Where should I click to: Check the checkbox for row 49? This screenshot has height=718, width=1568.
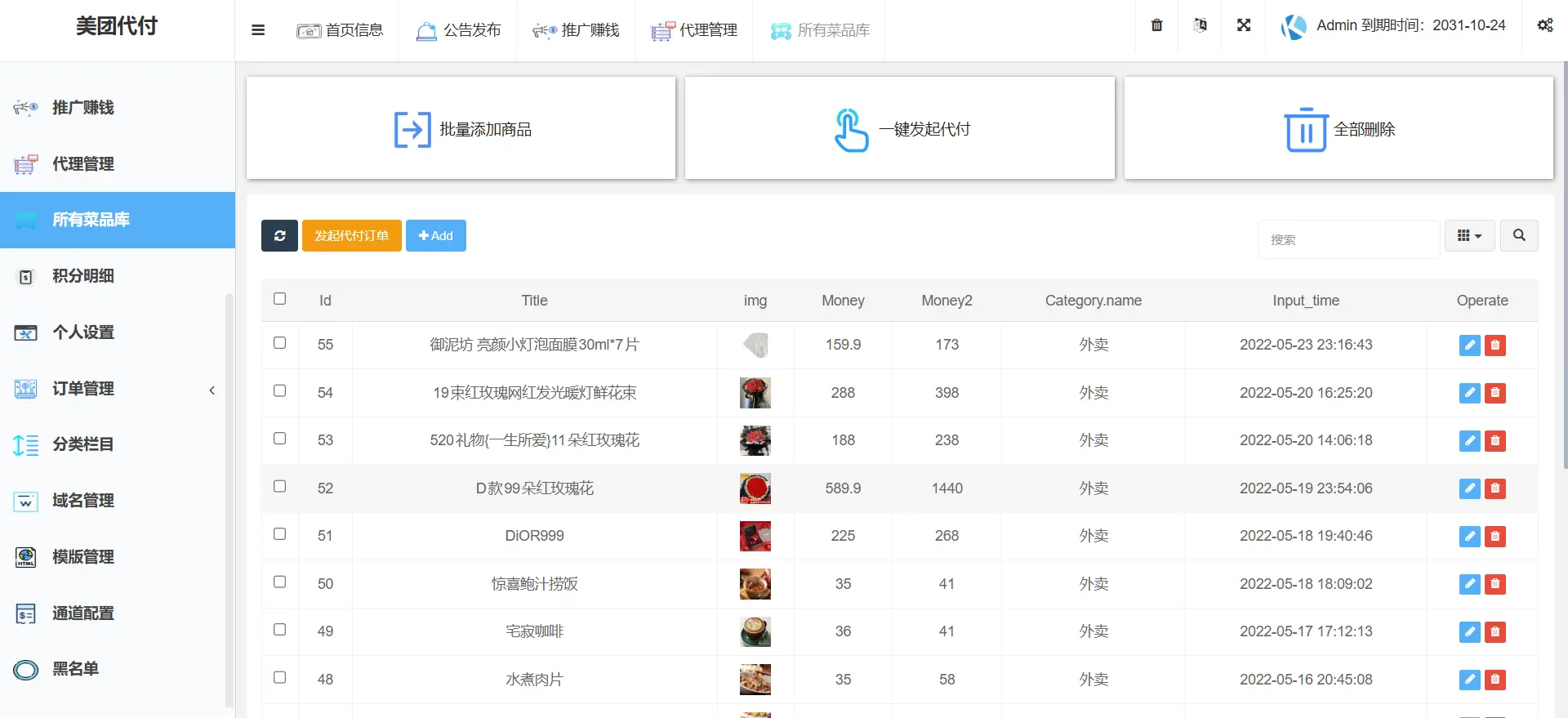pos(279,629)
